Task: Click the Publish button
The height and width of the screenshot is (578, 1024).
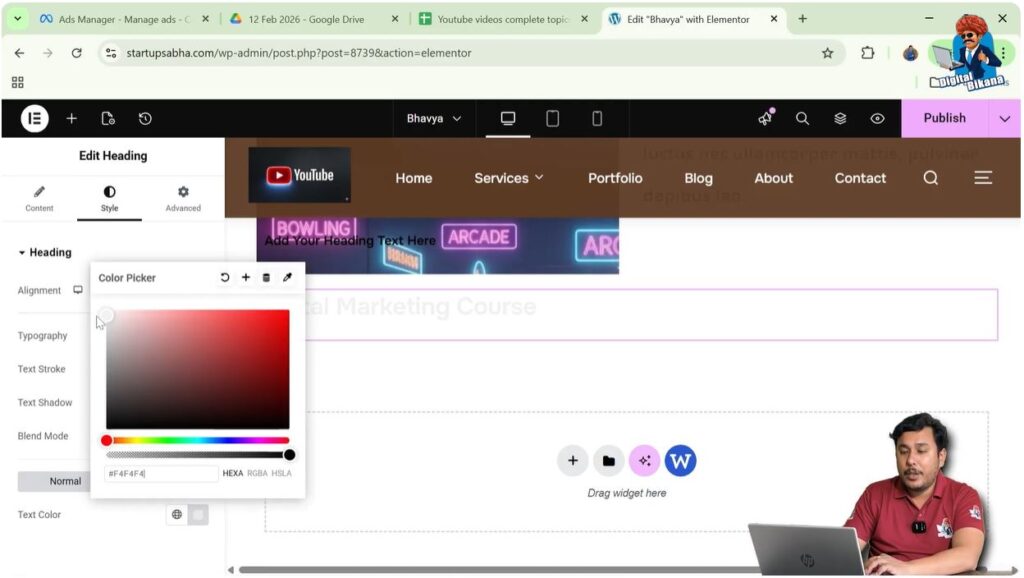Action: click(x=944, y=118)
